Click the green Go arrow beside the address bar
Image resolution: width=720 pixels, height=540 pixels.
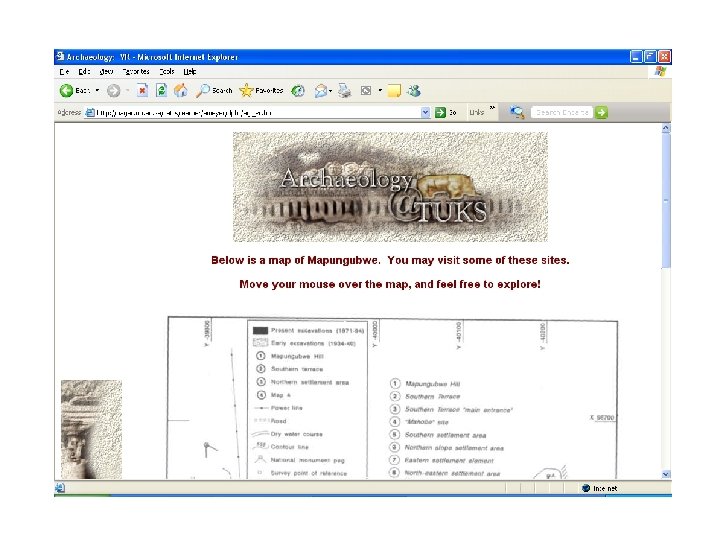440,112
